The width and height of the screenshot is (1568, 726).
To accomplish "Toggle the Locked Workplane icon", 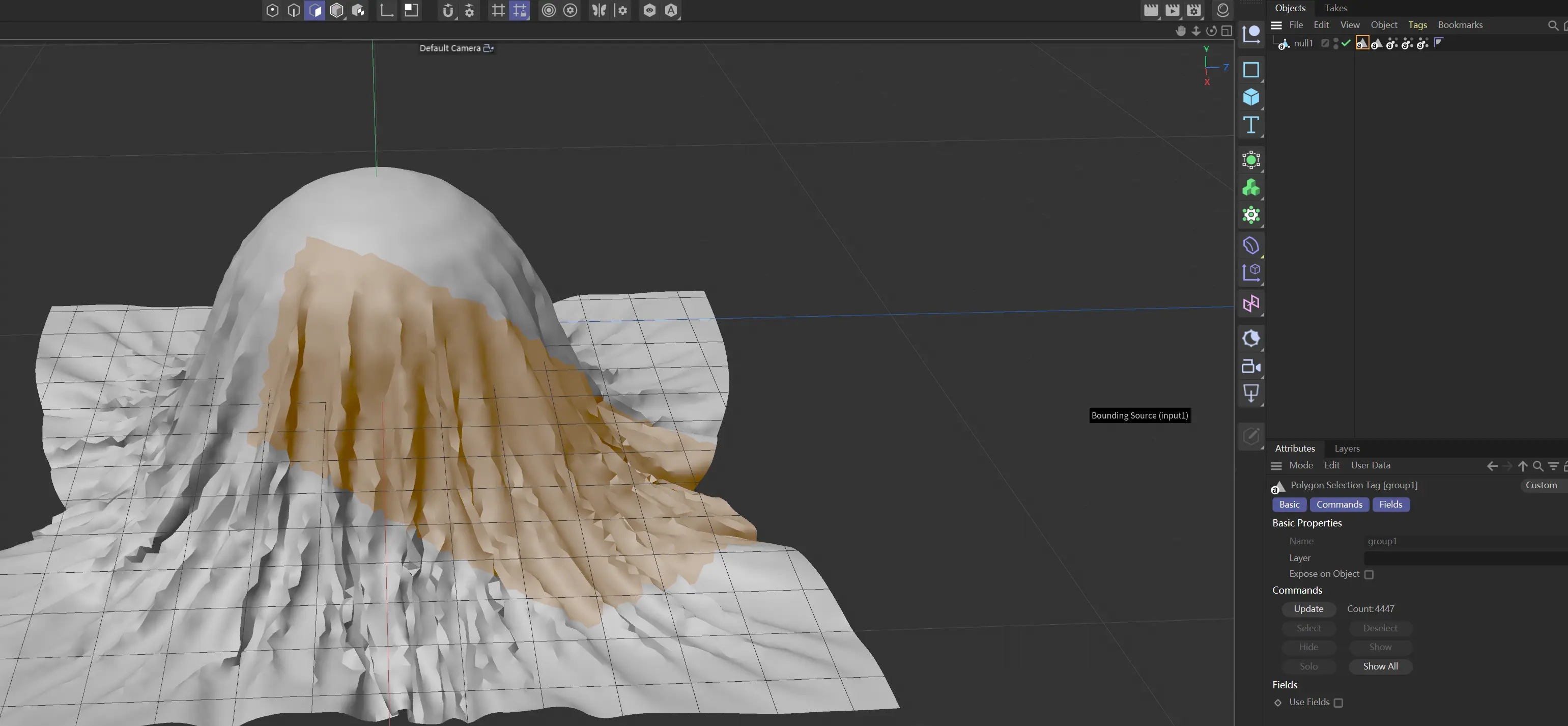I will [x=520, y=10].
